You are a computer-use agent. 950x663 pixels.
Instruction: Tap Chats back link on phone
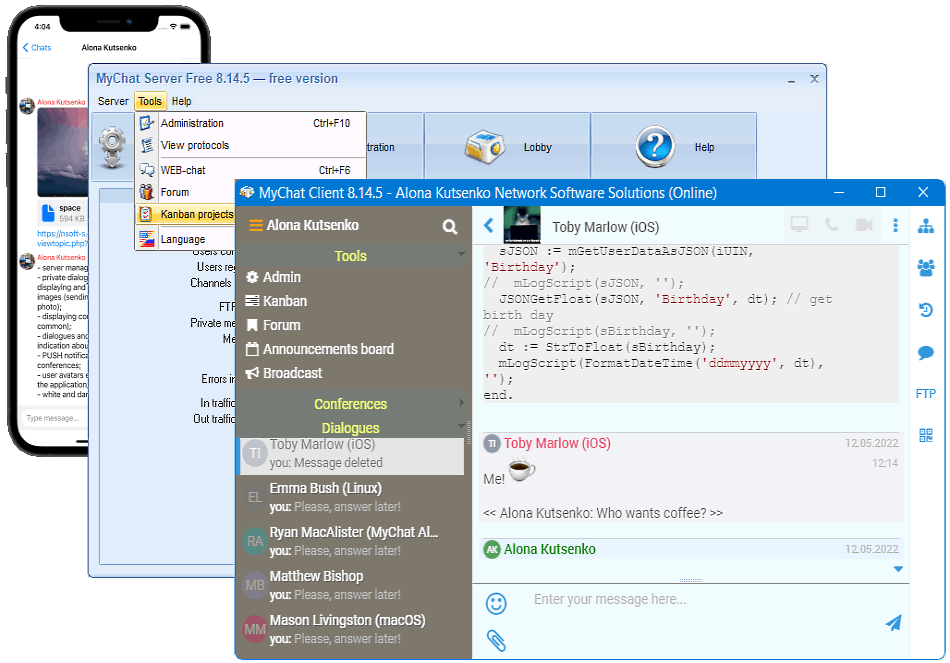[37, 47]
